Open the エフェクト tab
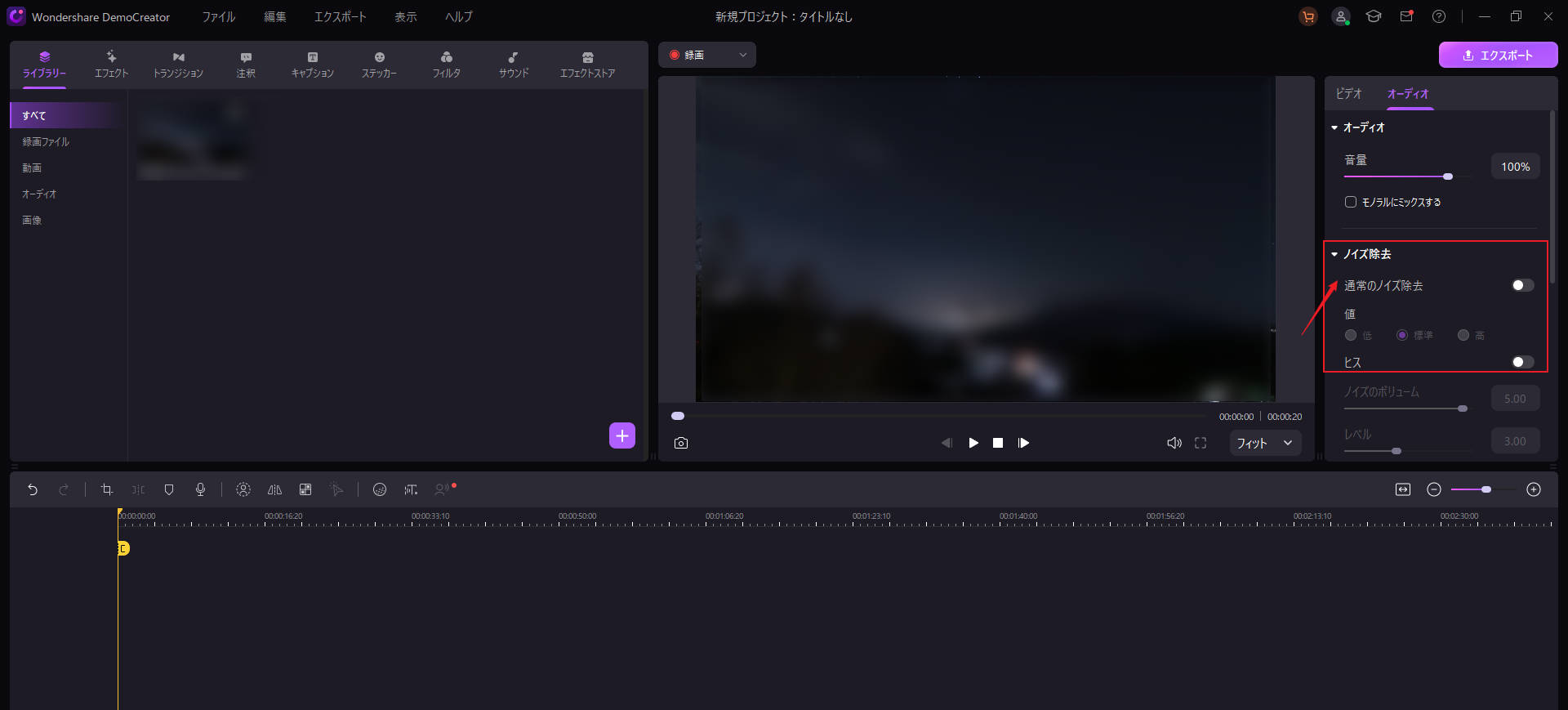Screen dimensions: 1568x710 coord(111,65)
